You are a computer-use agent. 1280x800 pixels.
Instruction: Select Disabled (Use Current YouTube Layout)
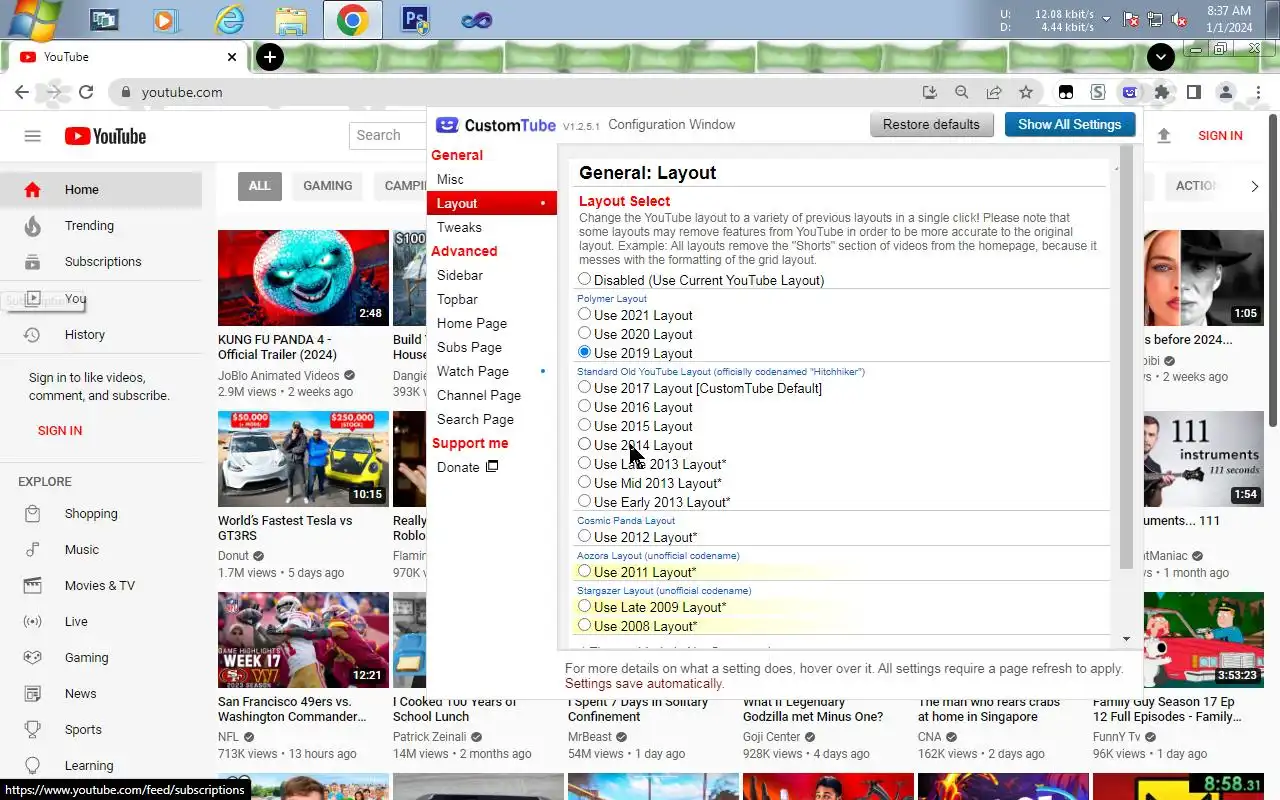click(x=585, y=280)
